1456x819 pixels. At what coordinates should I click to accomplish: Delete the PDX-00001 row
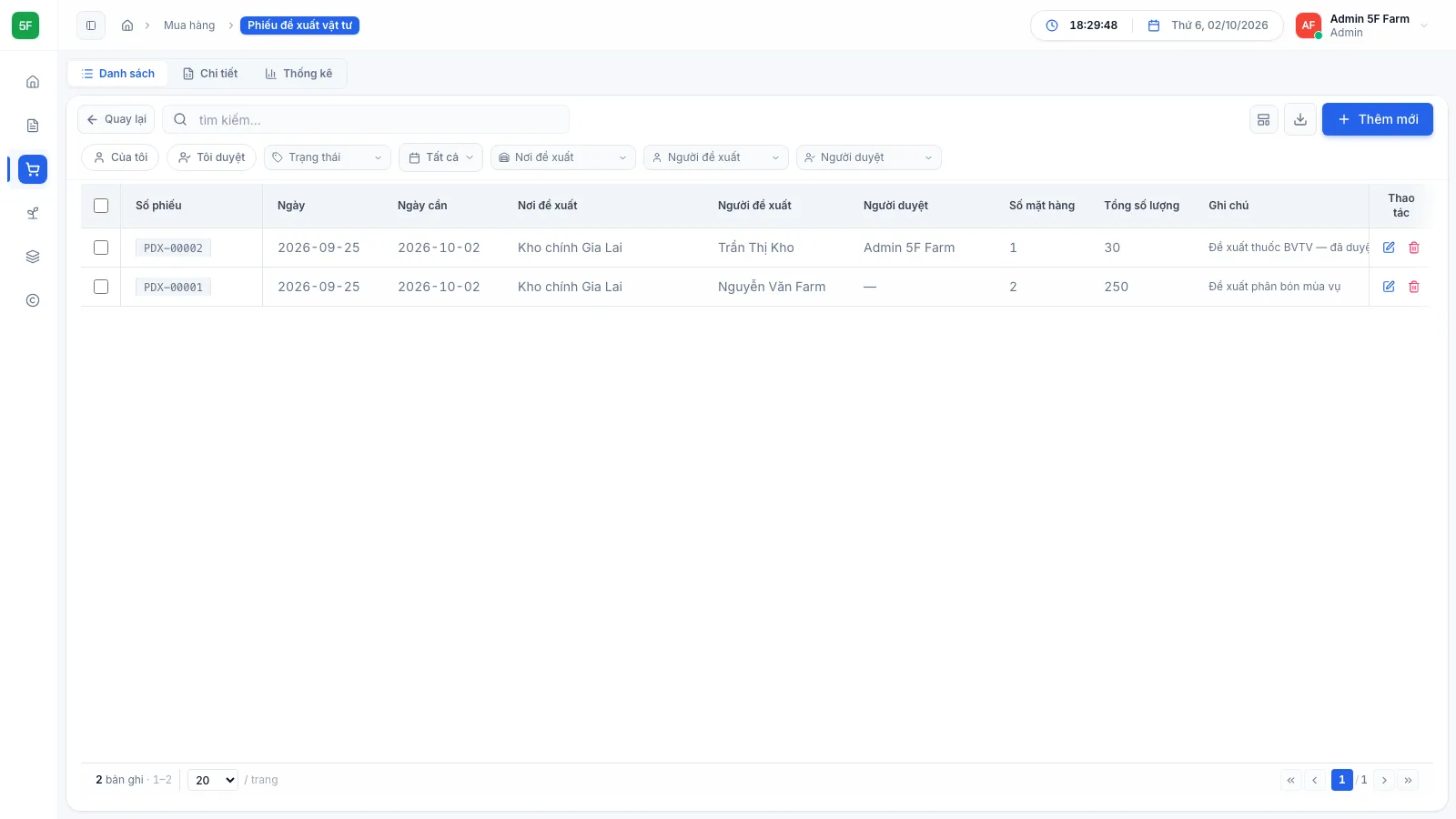[1414, 287]
